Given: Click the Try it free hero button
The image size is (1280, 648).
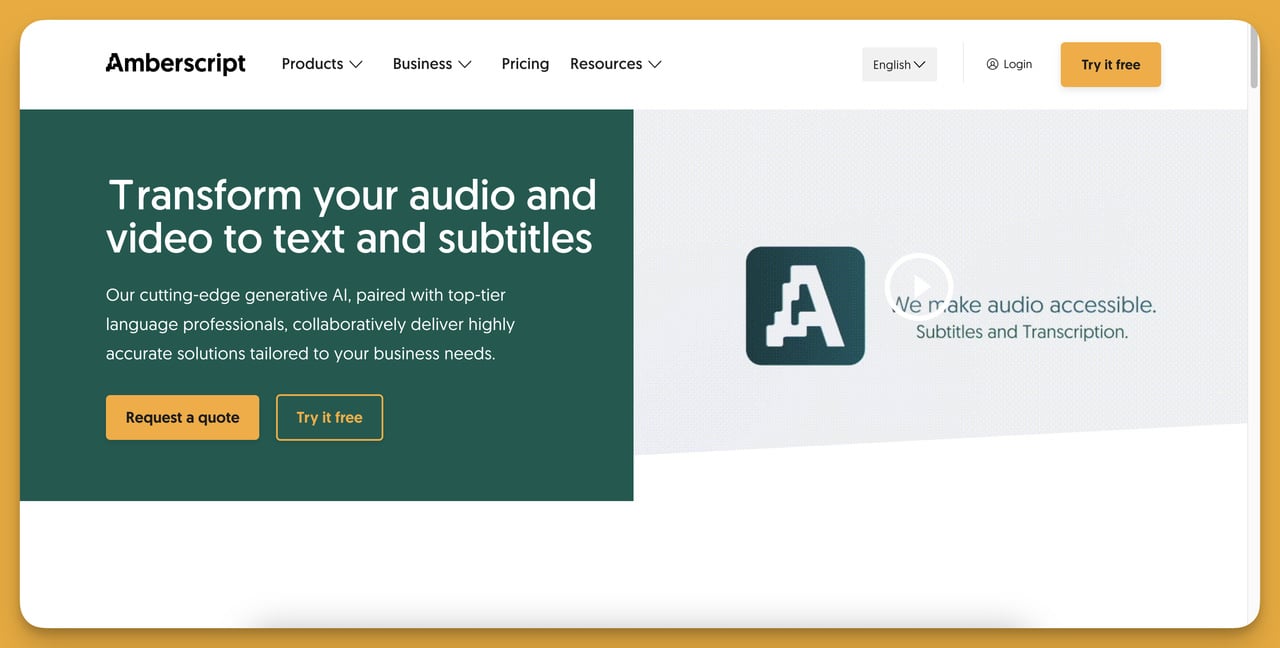Looking at the screenshot, I should (x=329, y=417).
